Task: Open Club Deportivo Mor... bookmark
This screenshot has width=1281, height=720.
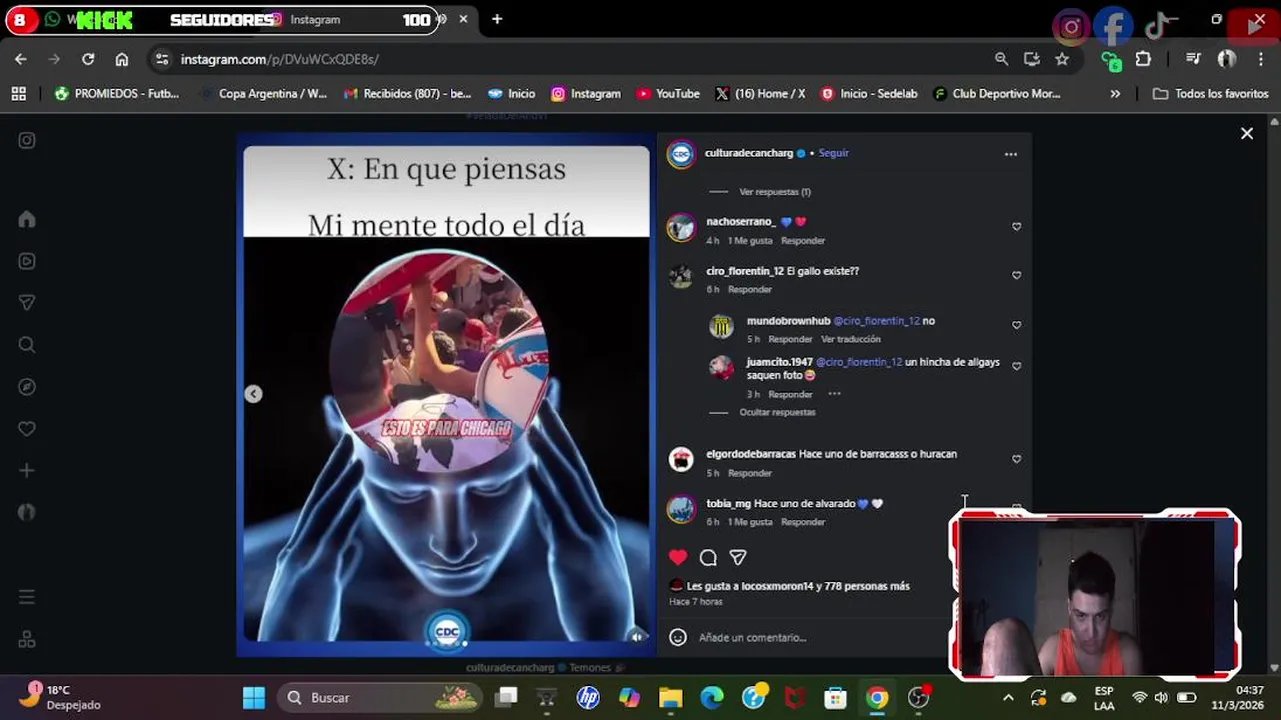Action: point(996,93)
